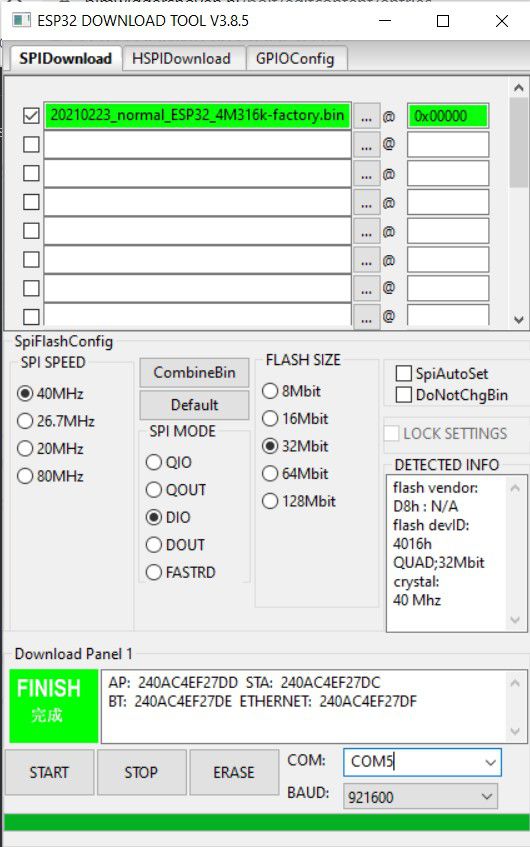Viewport: 530px width, 847px height.
Task: Click the ESP32 app icon in the title bar
Action: click(22, 21)
